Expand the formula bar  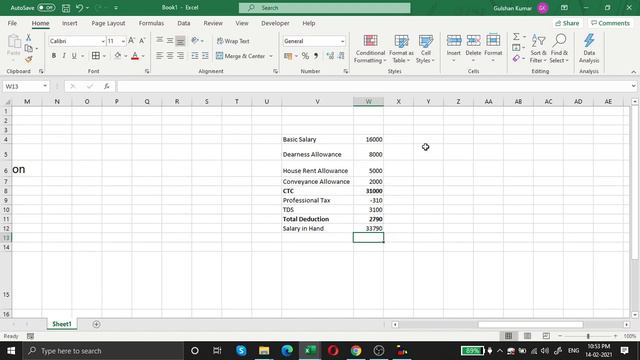[633, 86]
